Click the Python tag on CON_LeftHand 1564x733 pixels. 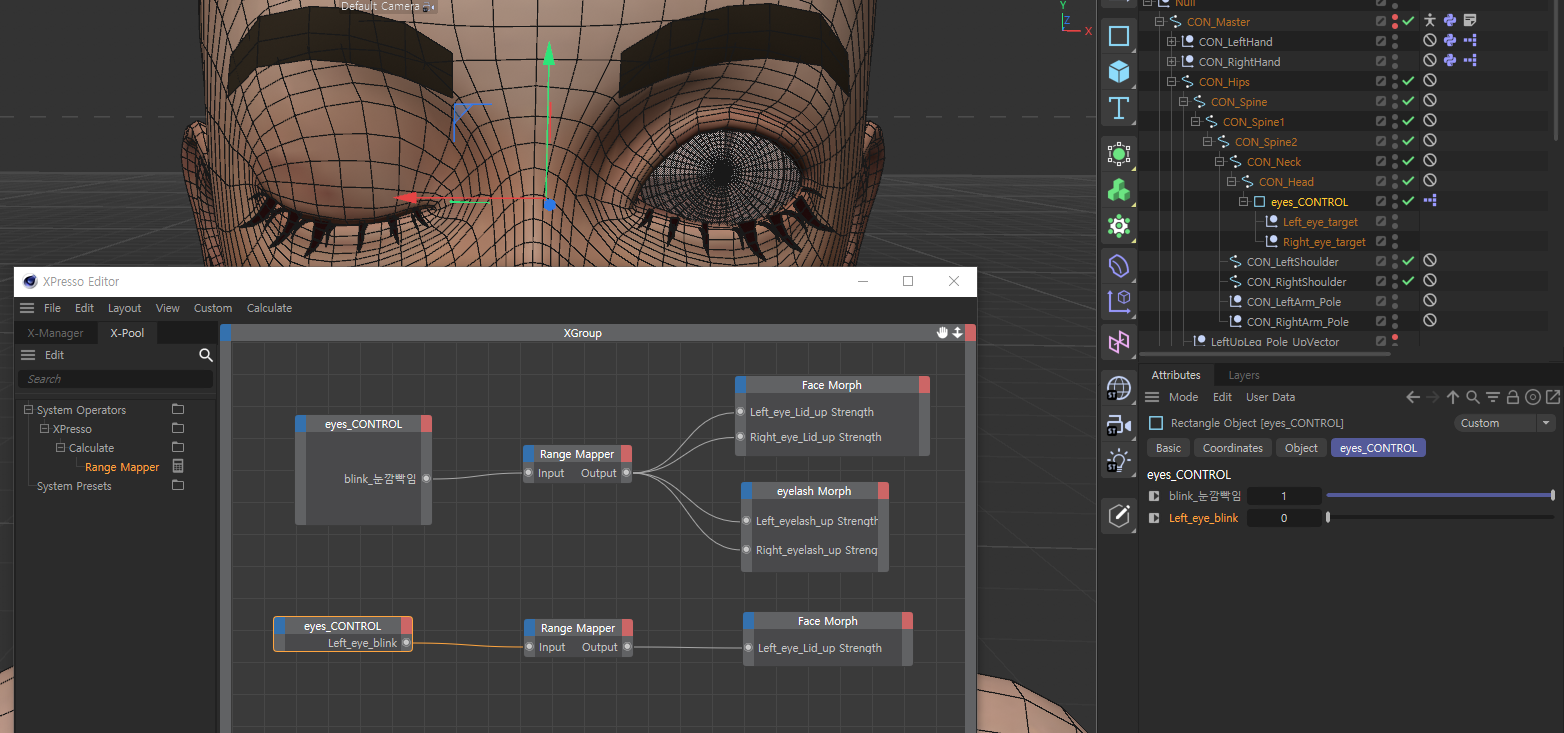[1449, 41]
